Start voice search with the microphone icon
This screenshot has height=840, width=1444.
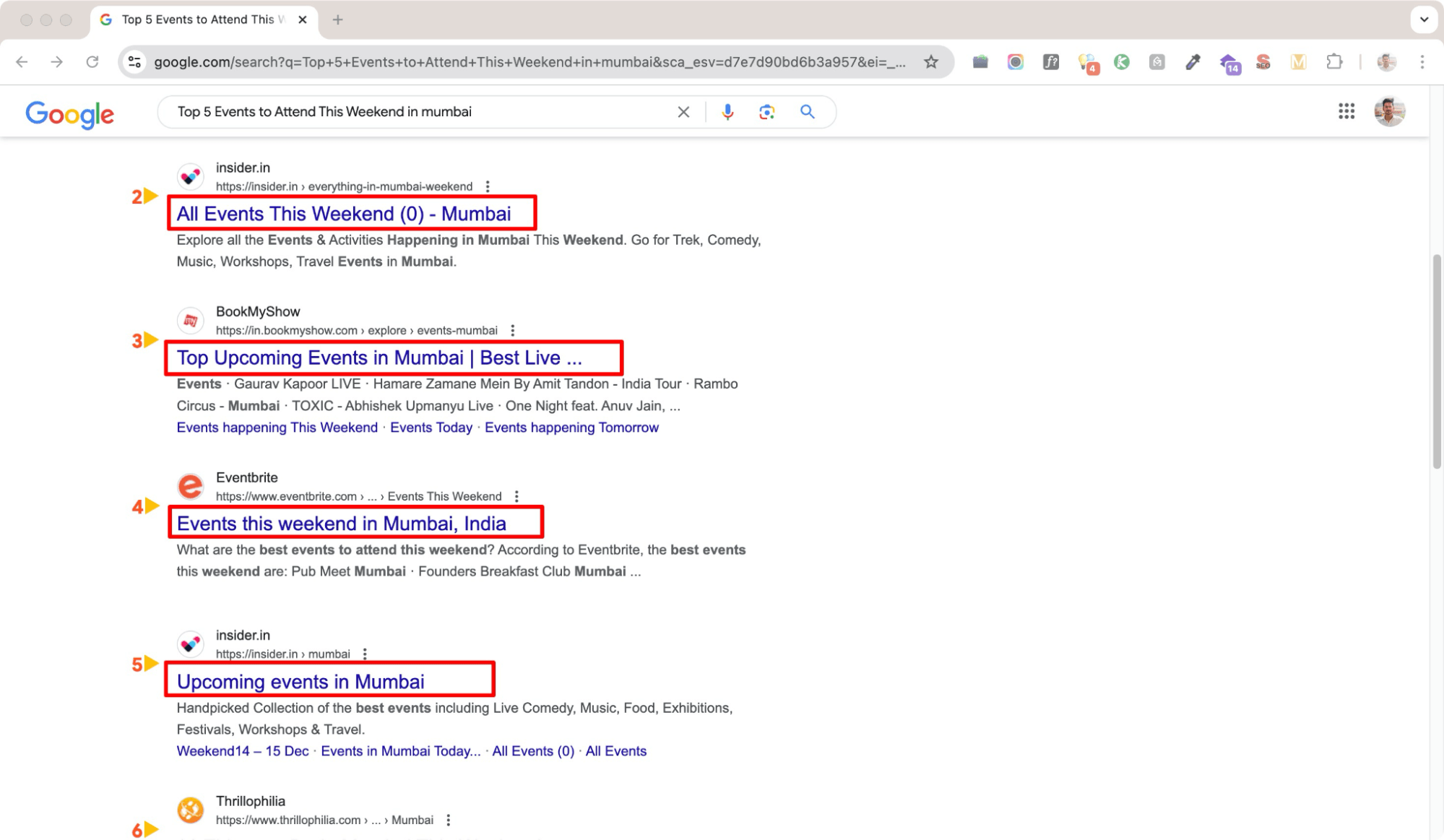pos(727,112)
